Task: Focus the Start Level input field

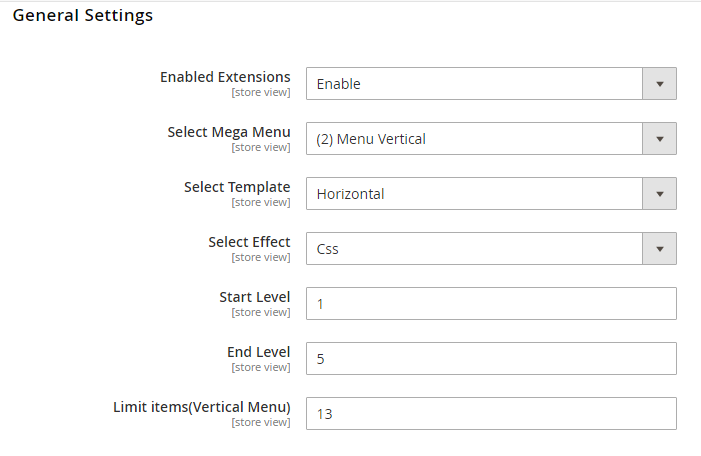Action: point(491,304)
